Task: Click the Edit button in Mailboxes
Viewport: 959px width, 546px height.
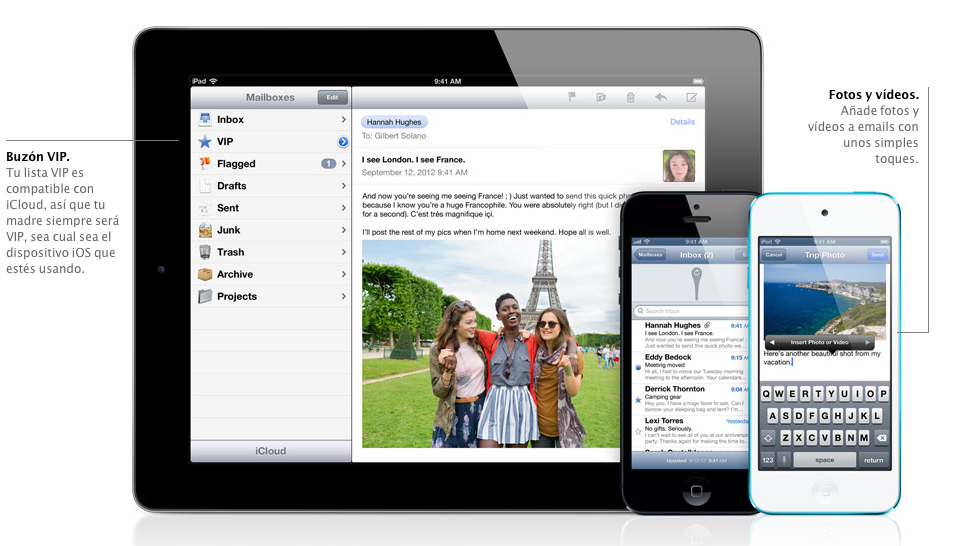Action: 332,97
